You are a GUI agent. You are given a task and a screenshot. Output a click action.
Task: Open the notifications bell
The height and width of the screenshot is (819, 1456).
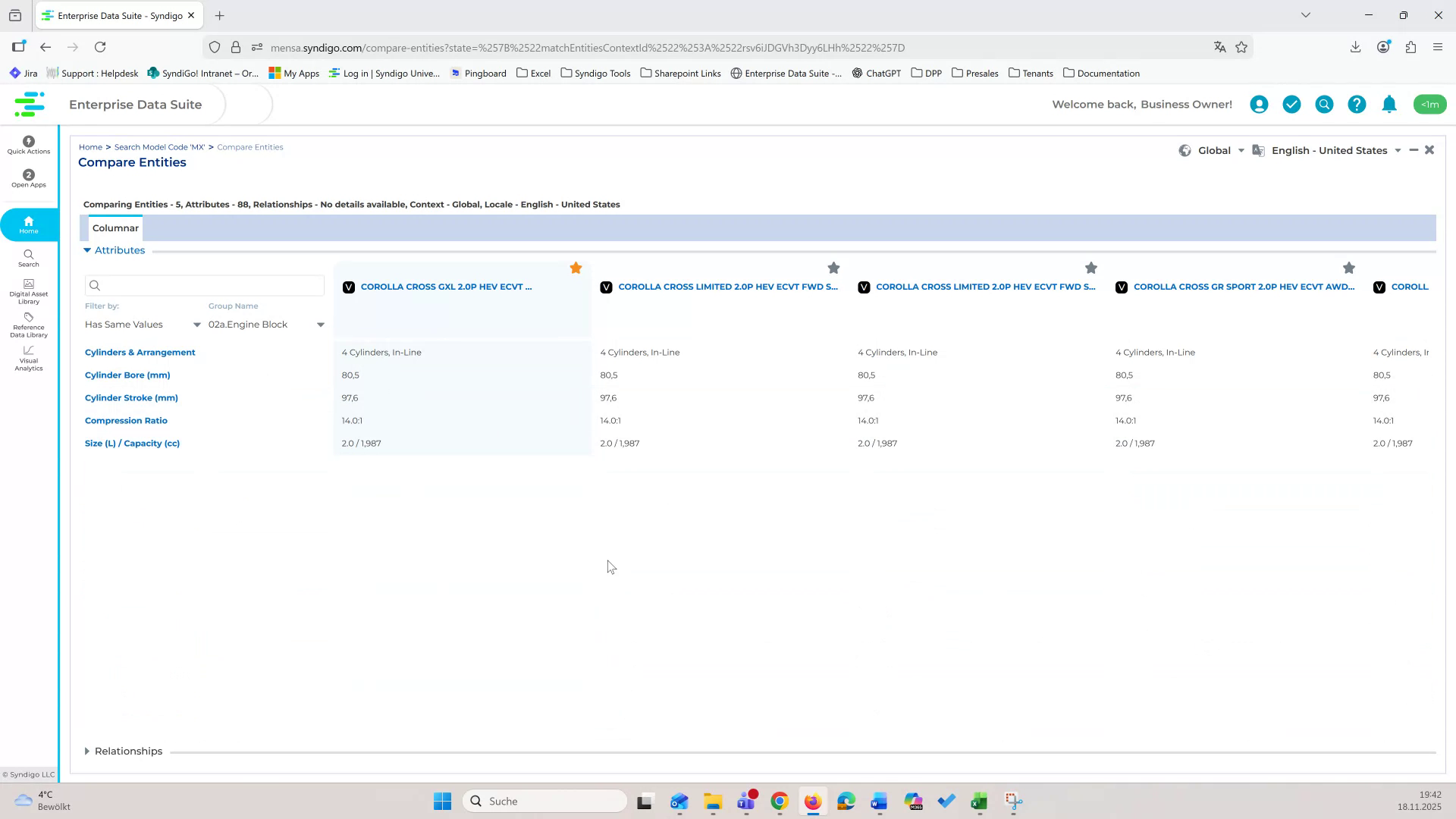coord(1389,104)
